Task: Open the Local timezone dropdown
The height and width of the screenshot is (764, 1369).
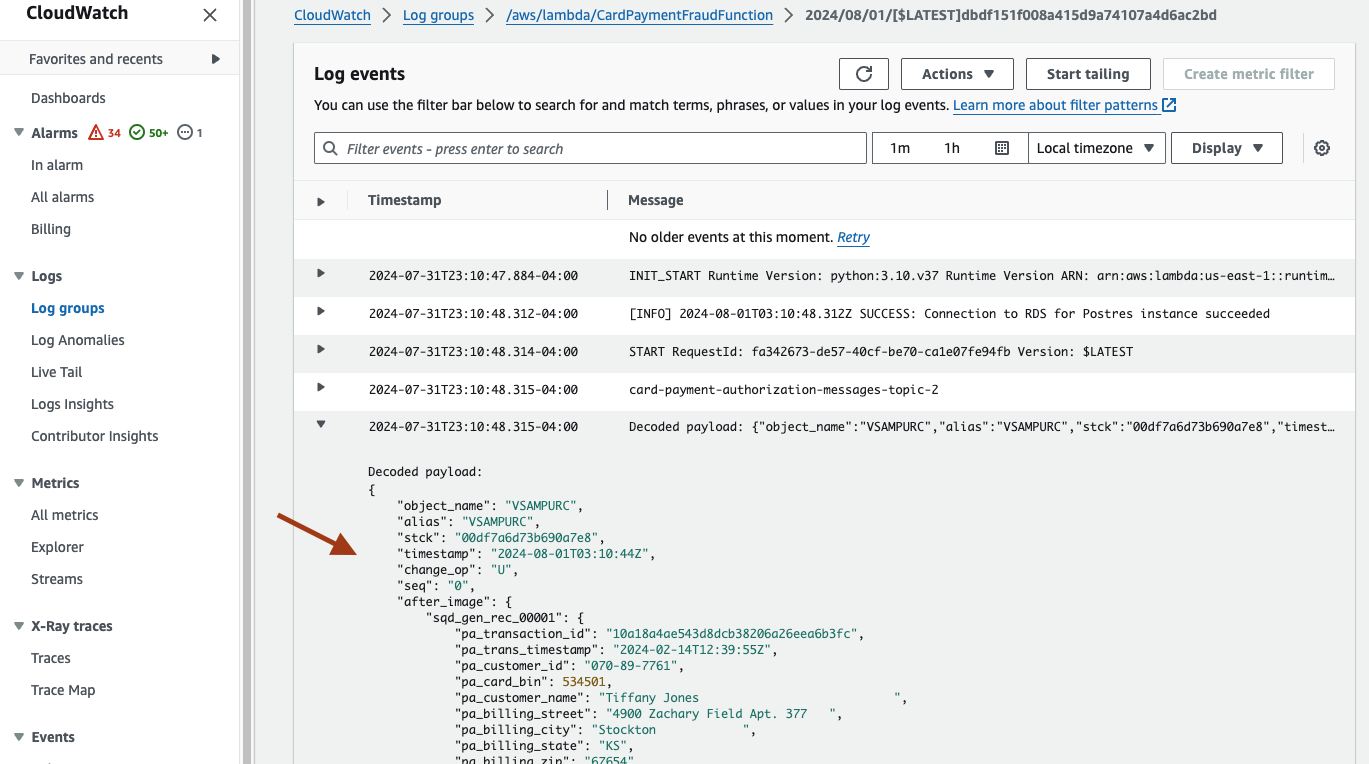Action: [x=1096, y=148]
